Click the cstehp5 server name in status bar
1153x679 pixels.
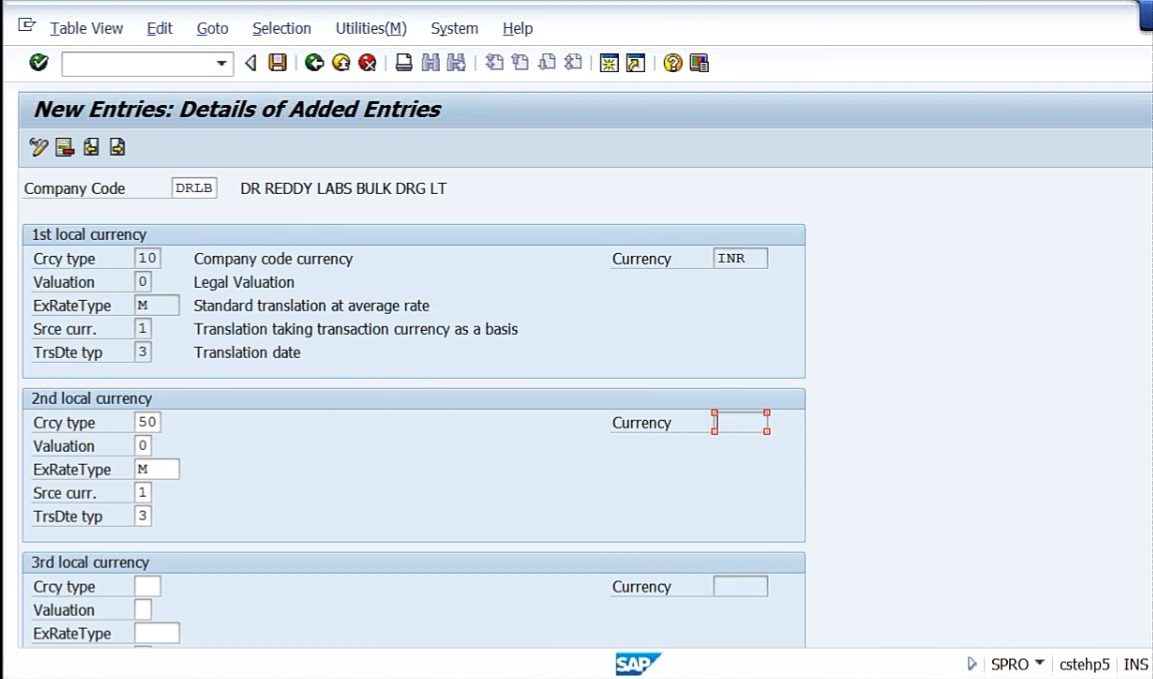pos(1084,664)
